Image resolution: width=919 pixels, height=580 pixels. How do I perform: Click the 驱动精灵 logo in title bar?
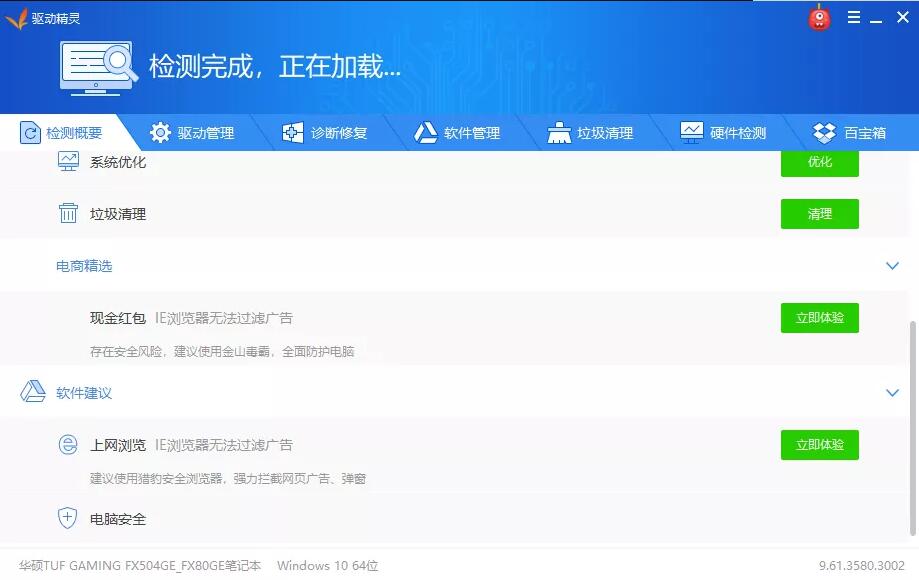click(16, 18)
